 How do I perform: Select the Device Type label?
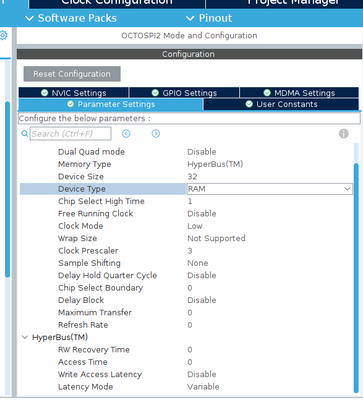82,189
